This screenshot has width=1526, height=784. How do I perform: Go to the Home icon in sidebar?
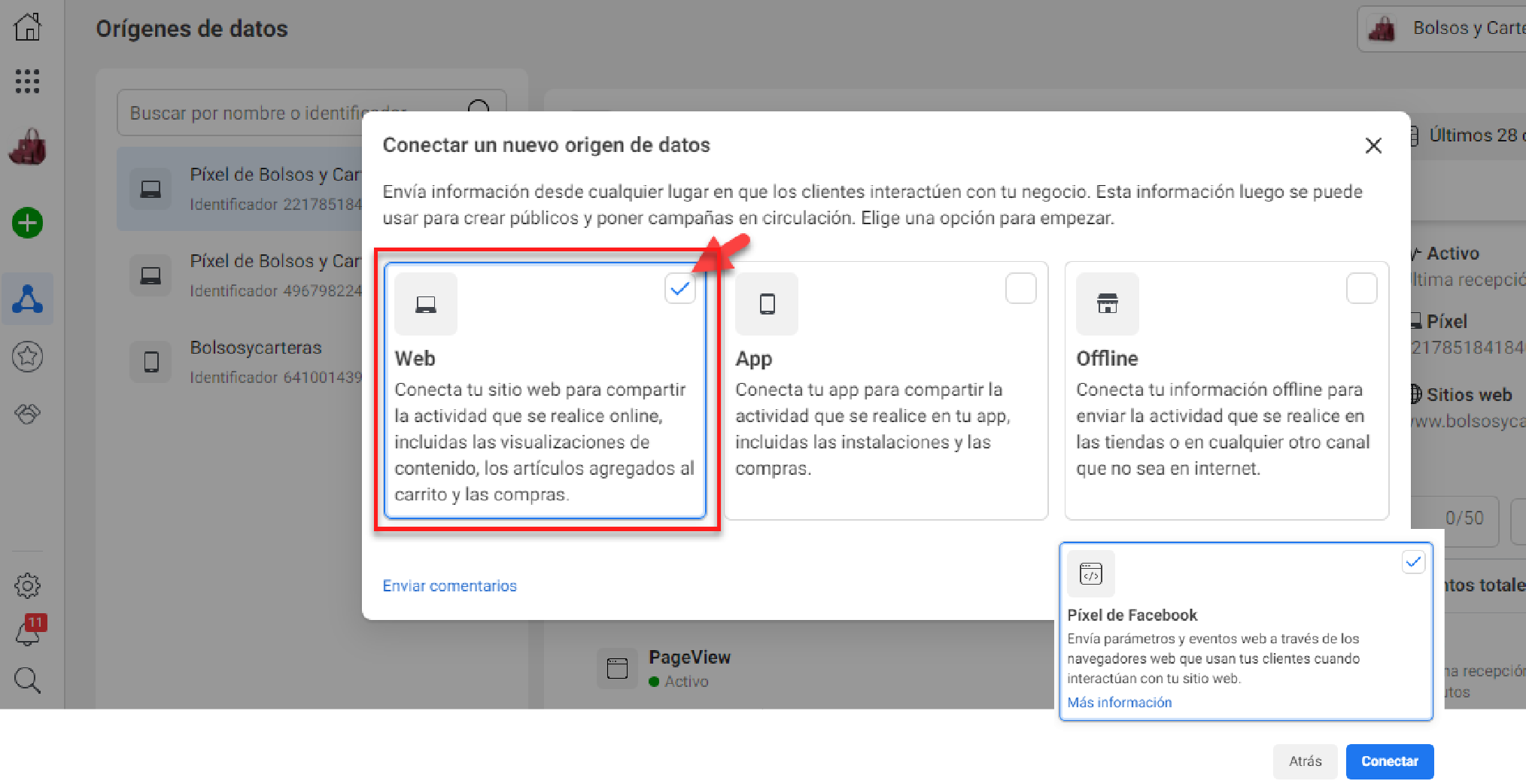tap(28, 27)
